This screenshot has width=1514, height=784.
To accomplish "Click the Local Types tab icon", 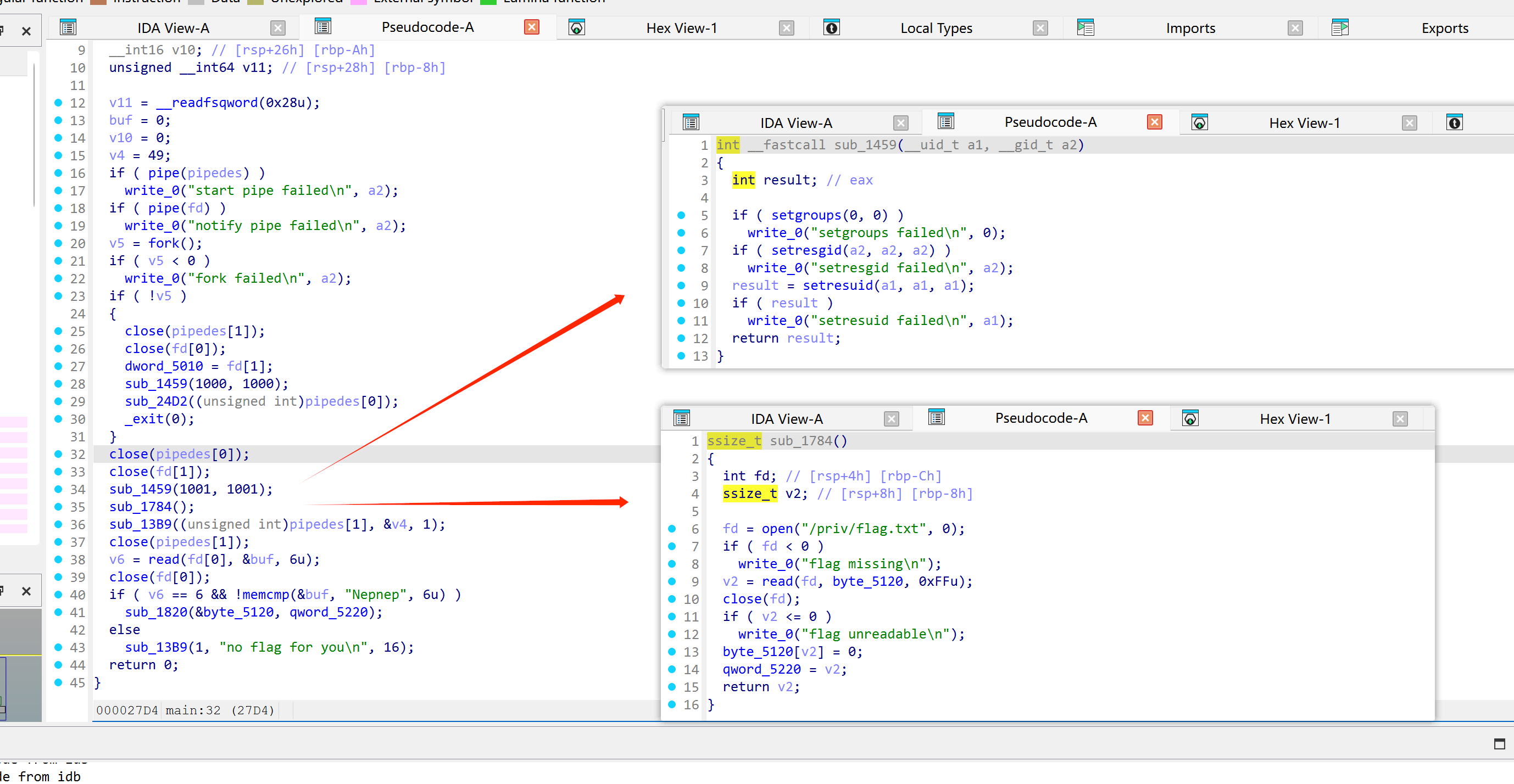I will (x=831, y=27).
